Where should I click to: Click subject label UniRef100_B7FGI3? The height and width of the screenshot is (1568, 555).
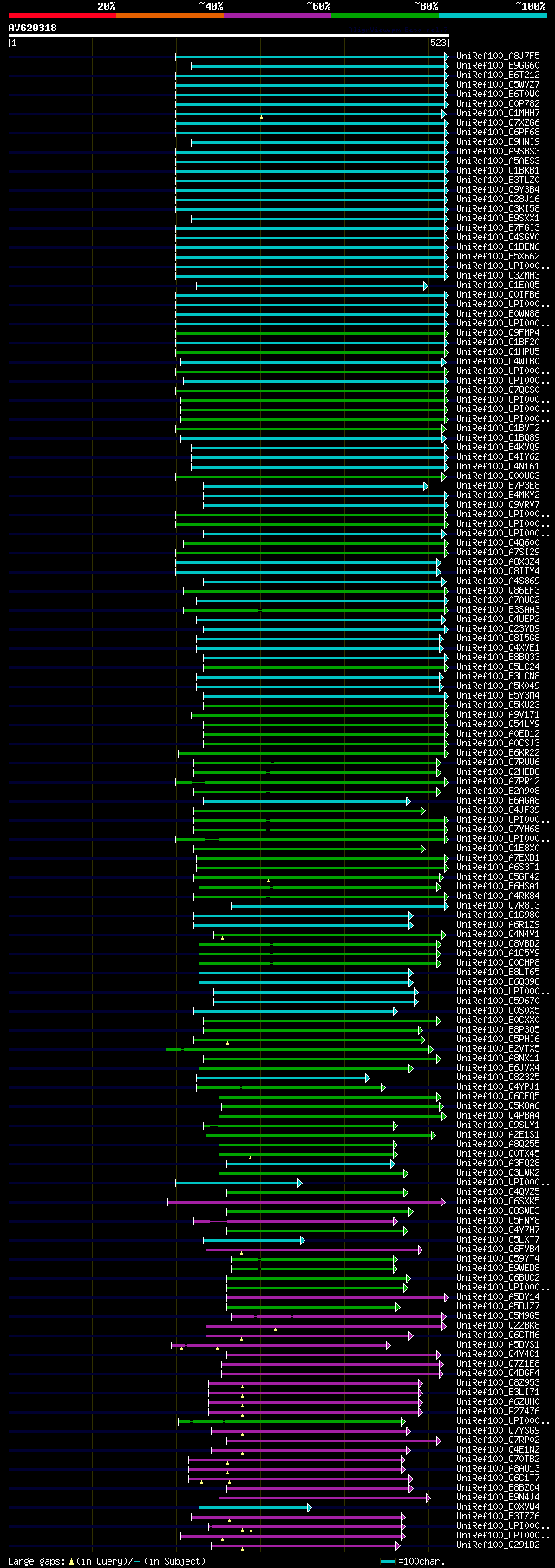[498, 227]
